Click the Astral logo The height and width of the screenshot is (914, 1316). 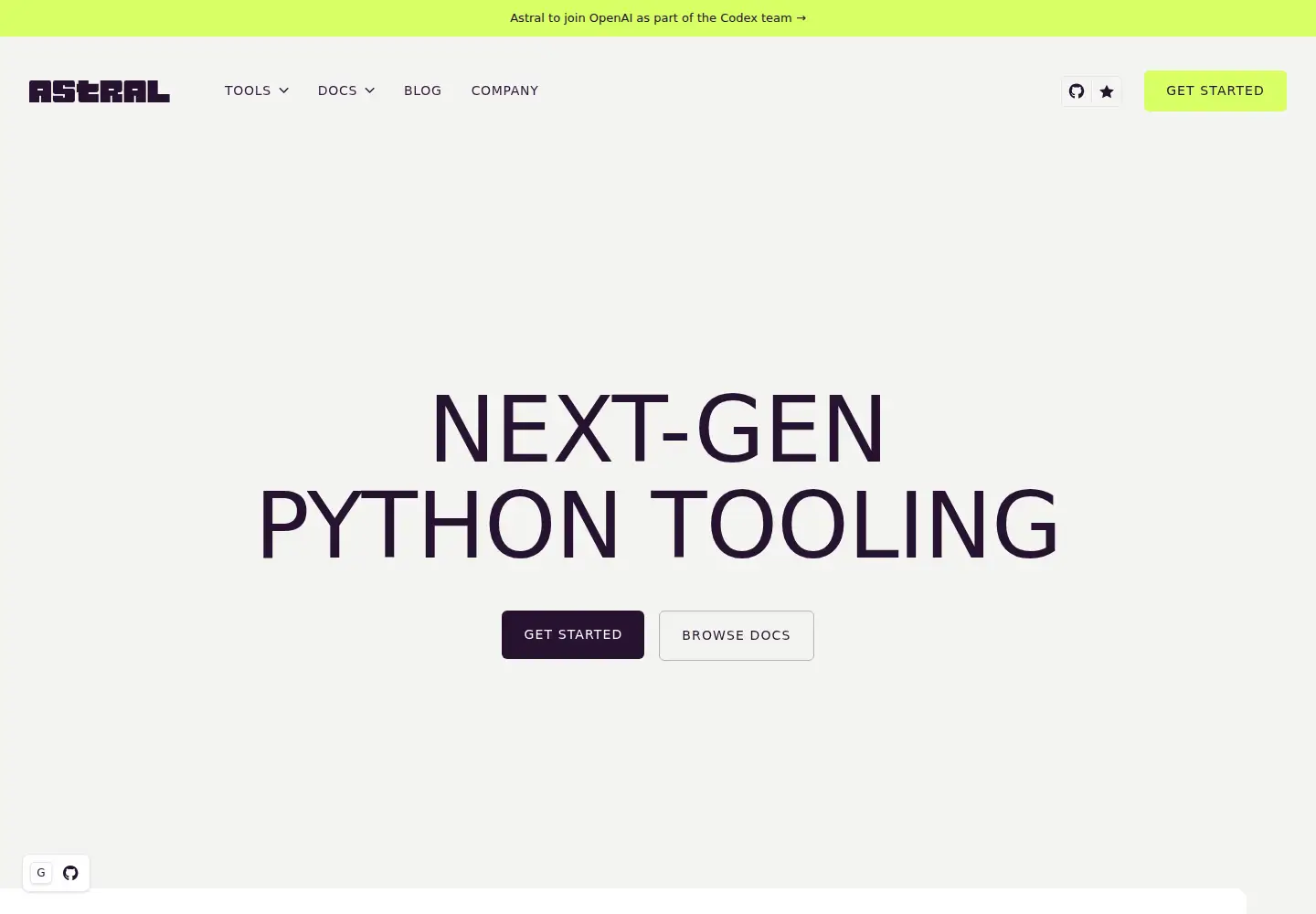tap(100, 90)
